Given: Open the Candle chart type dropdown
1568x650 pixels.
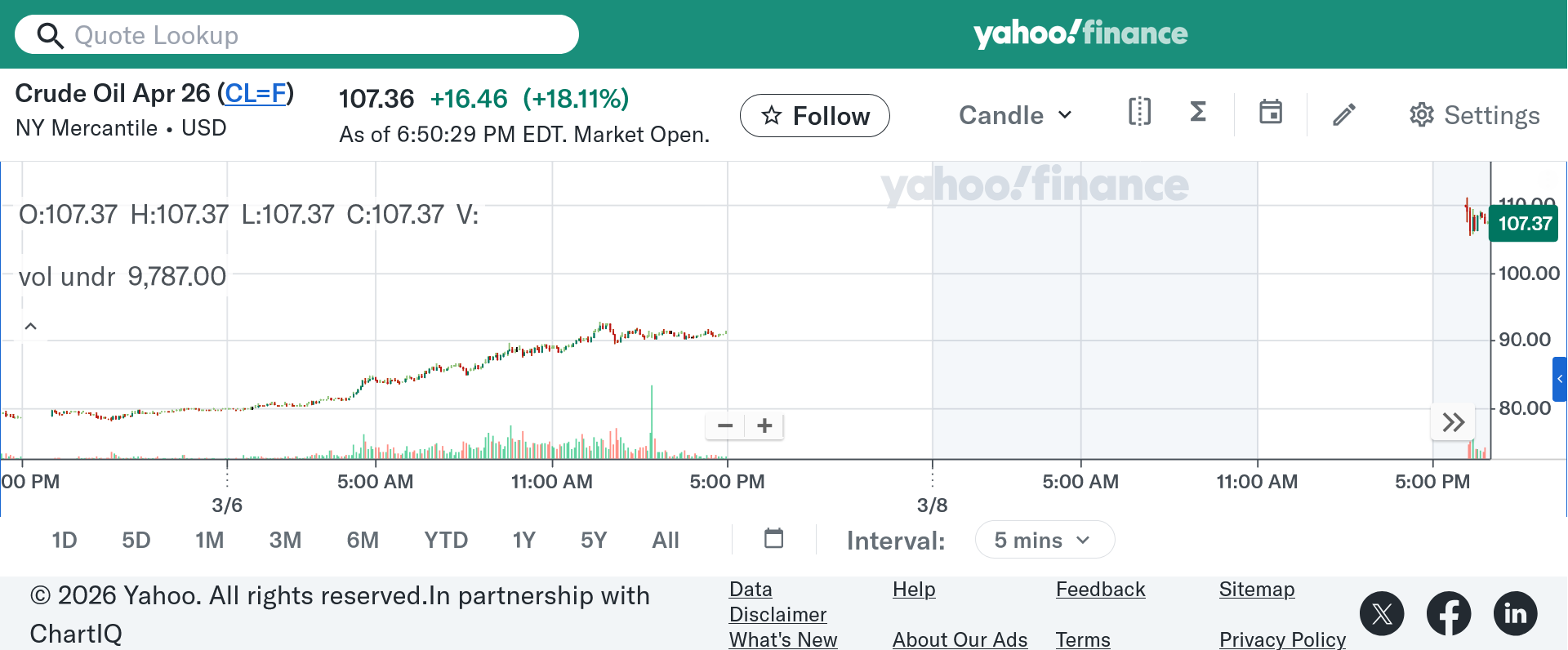Looking at the screenshot, I should click(1014, 115).
